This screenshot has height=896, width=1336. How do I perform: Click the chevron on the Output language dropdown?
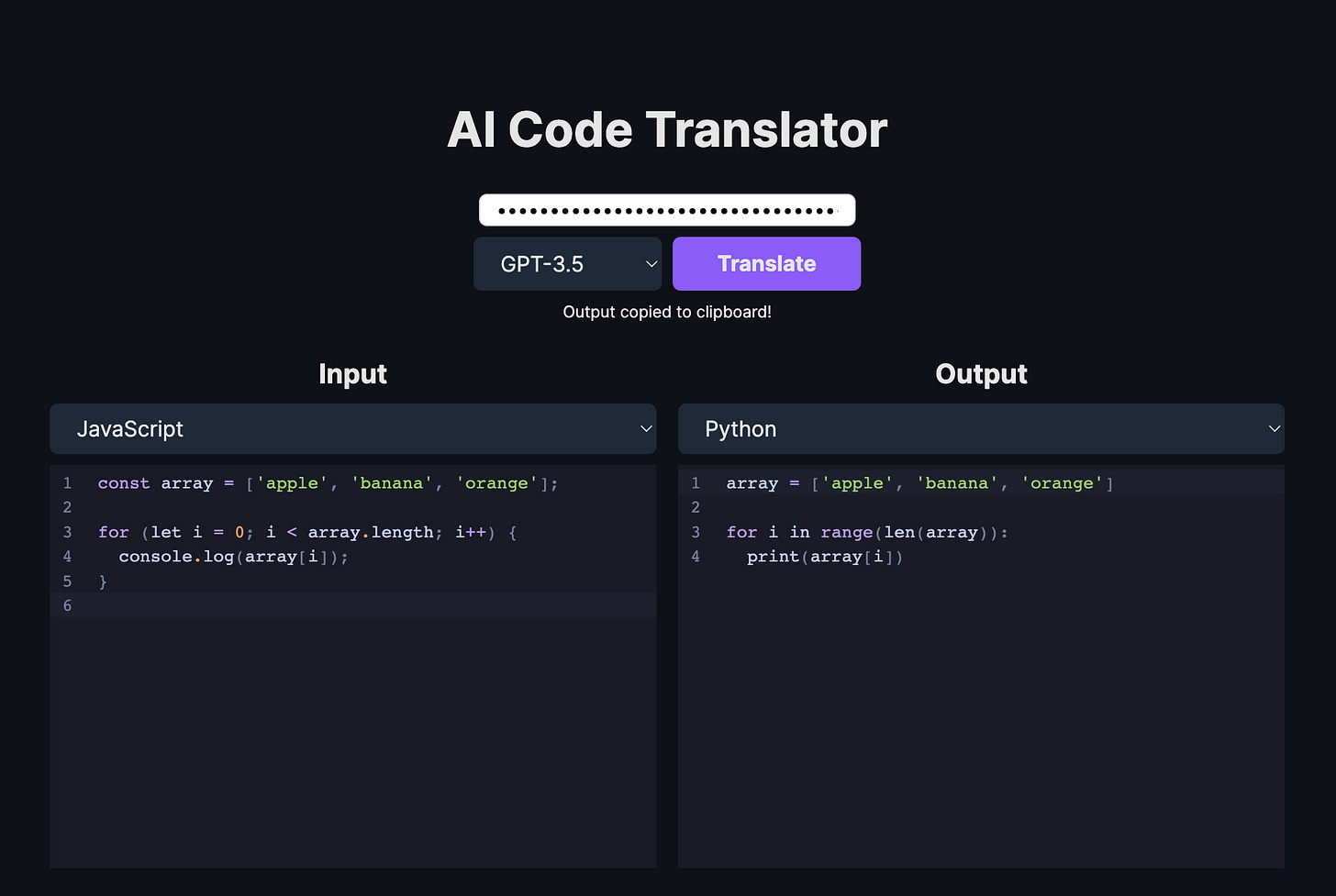click(1275, 428)
